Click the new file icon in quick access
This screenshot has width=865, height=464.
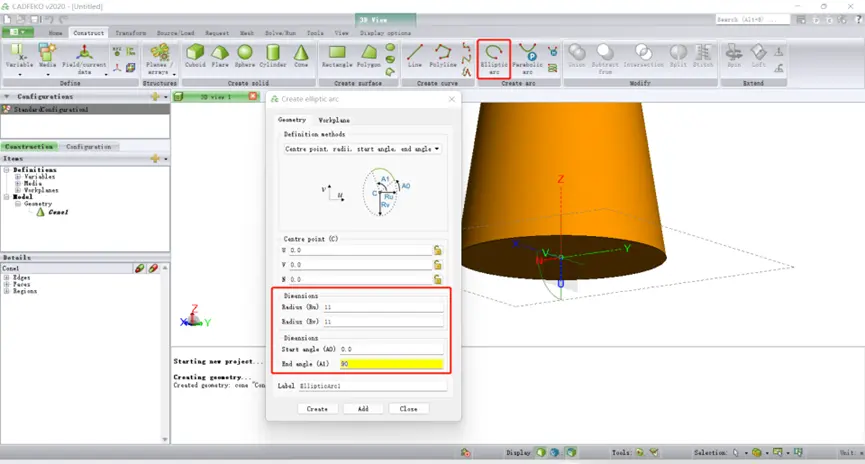[8, 19]
